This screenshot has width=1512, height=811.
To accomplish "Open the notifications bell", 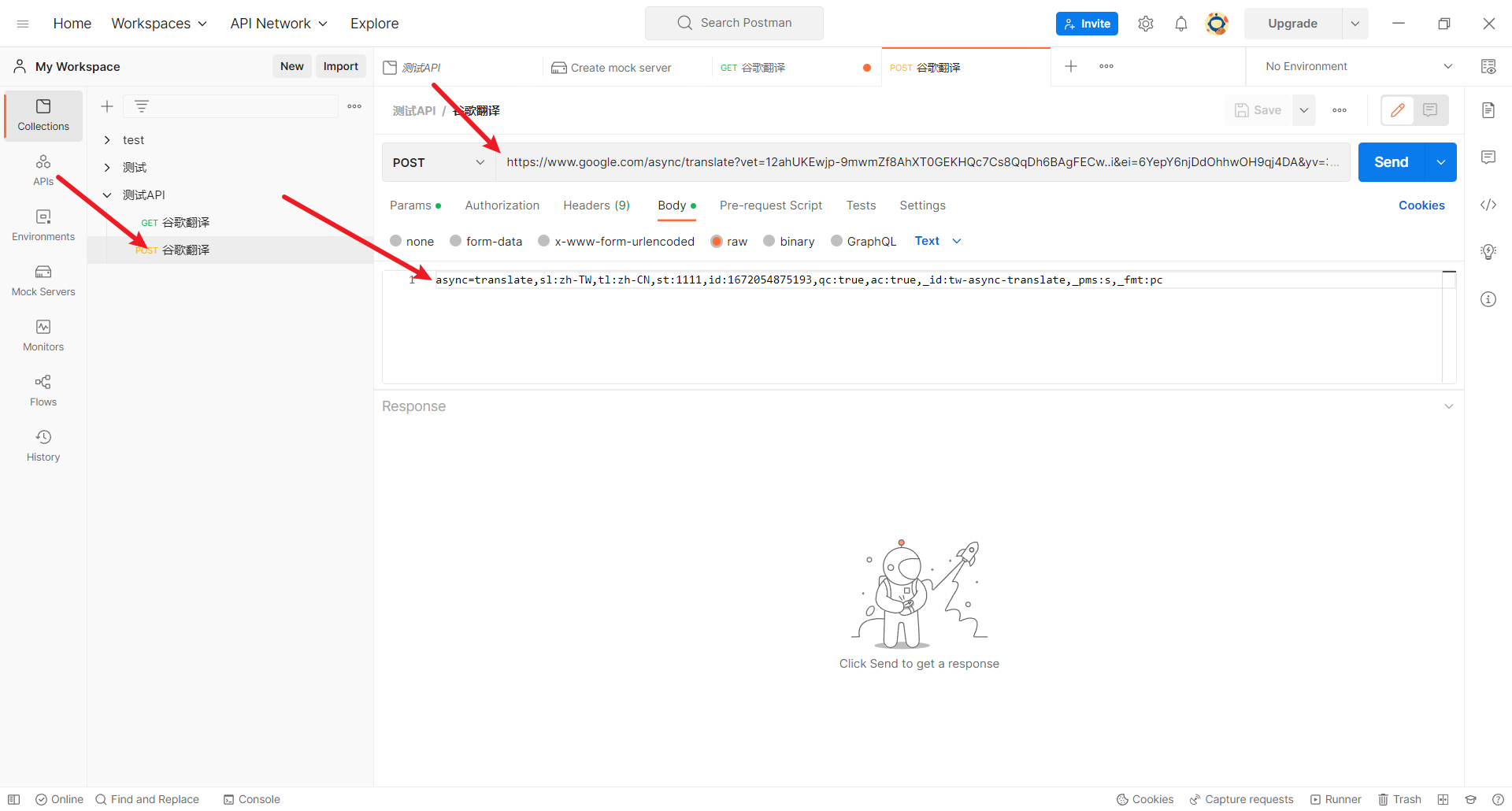I will point(1181,24).
